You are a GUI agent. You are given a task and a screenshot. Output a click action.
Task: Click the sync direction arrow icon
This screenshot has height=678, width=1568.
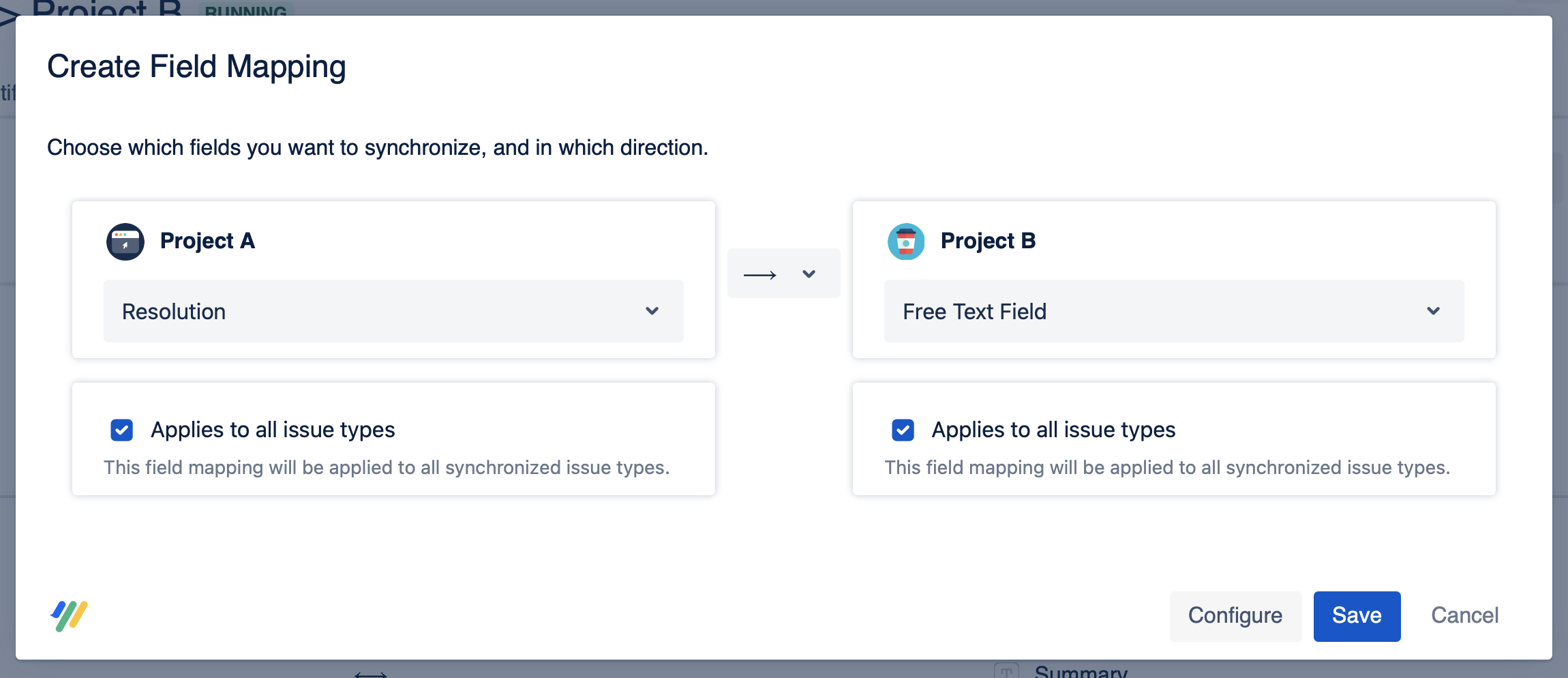coord(759,274)
